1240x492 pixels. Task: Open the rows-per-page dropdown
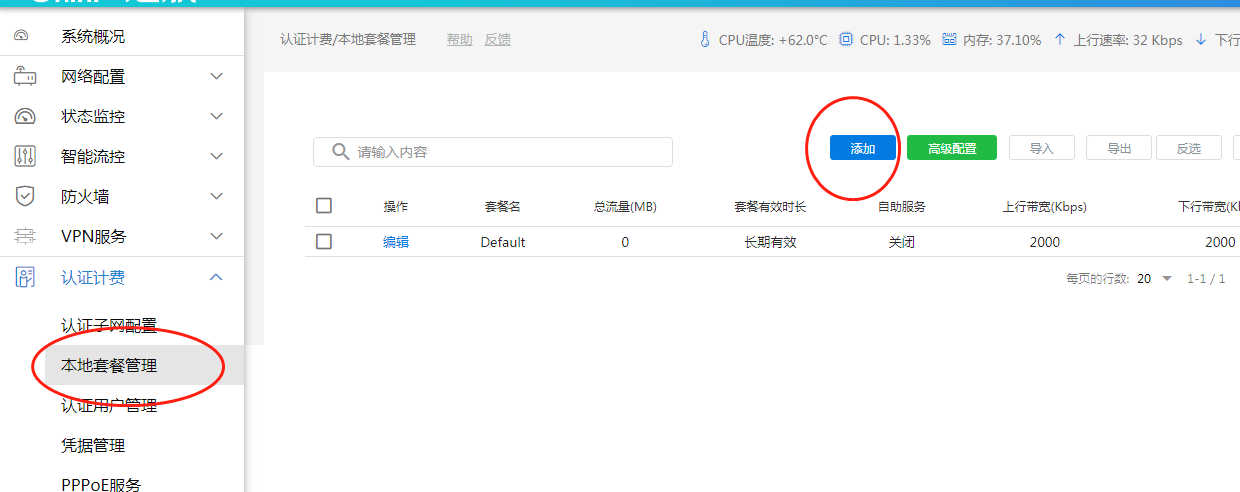pos(1167,279)
